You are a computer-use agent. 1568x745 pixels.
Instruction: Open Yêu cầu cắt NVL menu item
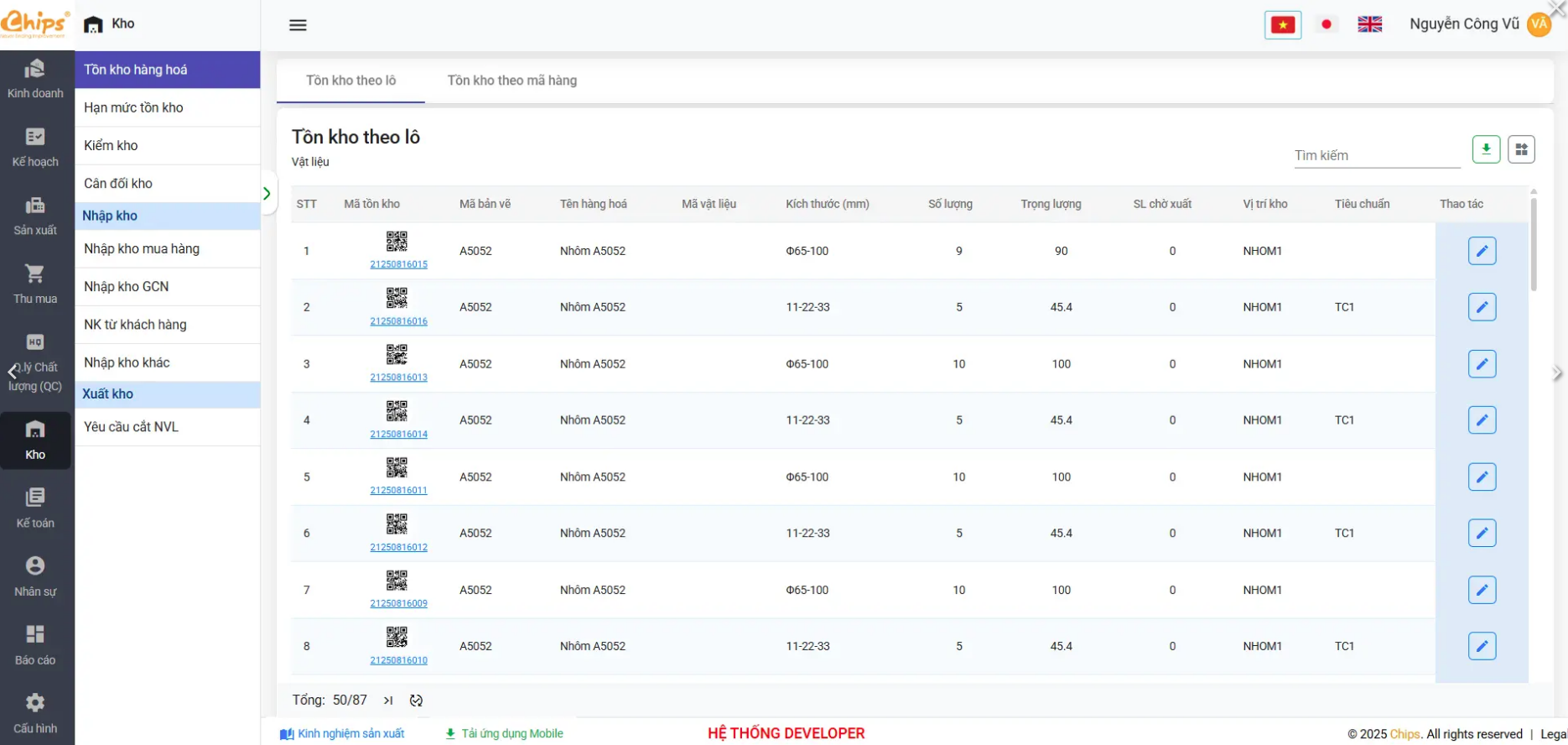168,426
